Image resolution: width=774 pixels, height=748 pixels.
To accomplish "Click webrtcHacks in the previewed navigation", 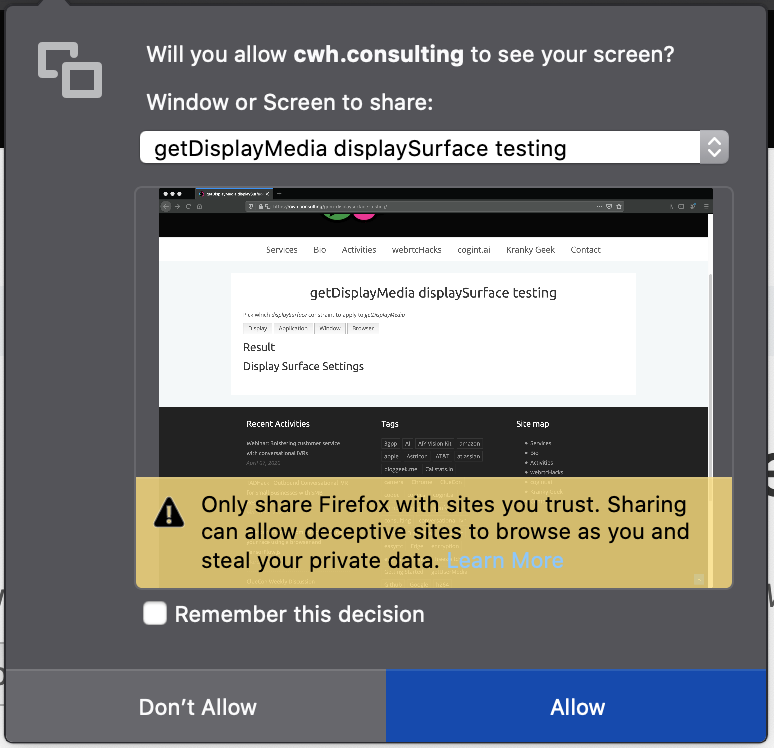I will (x=416, y=250).
